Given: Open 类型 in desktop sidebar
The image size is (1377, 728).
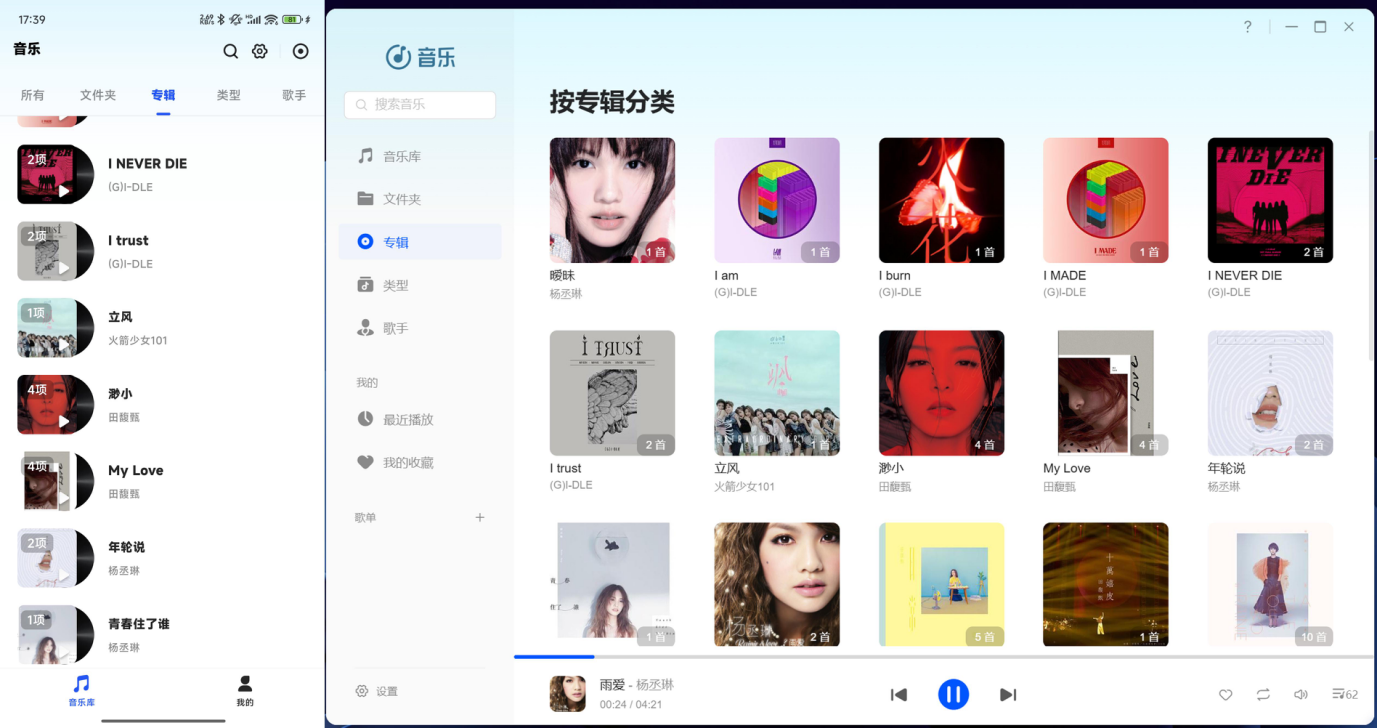Looking at the screenshot, I should click(420, 285).
